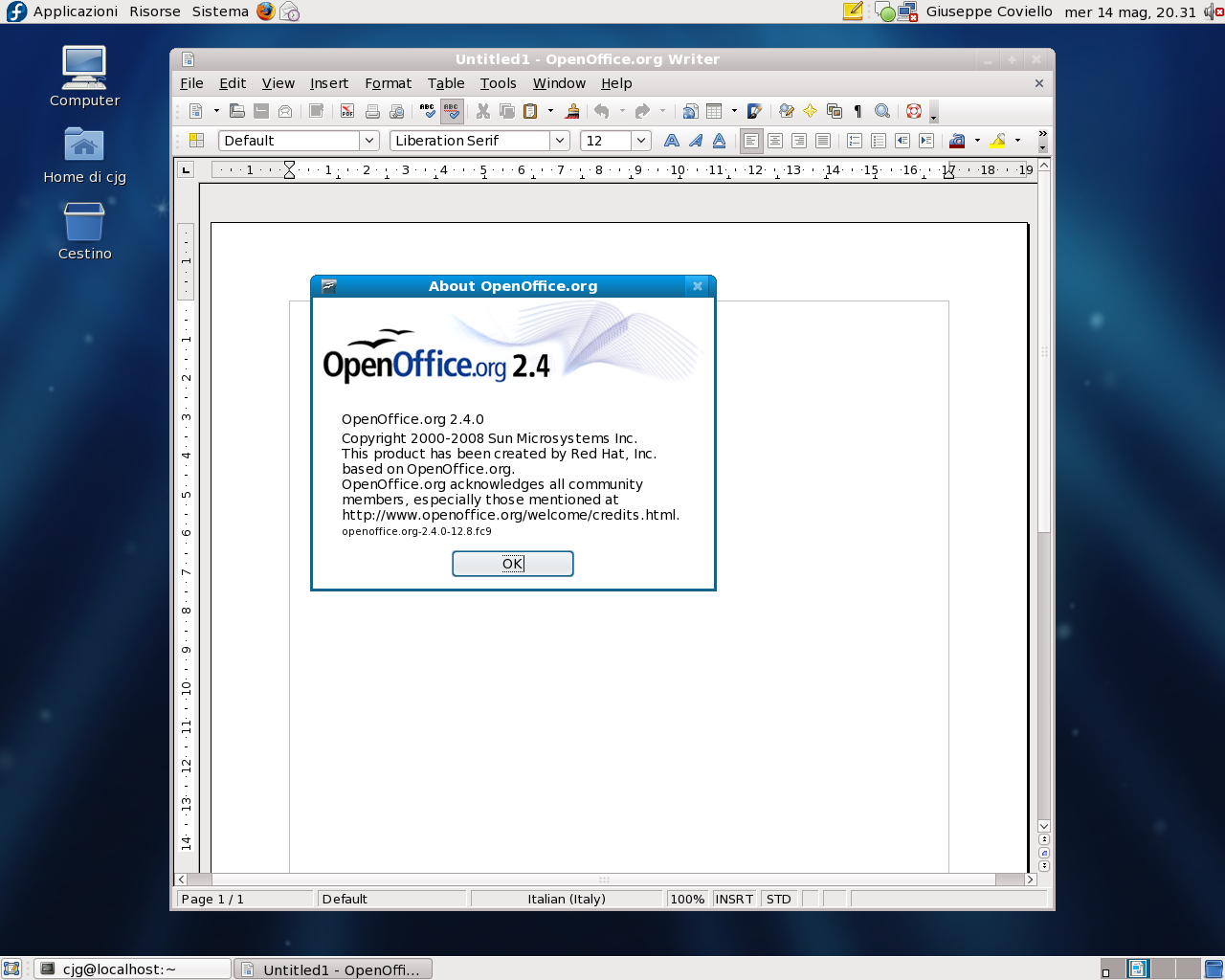Expand the Default paragraph style dropdown
The height and width of the screenshot is (980, 1225).
369,141
